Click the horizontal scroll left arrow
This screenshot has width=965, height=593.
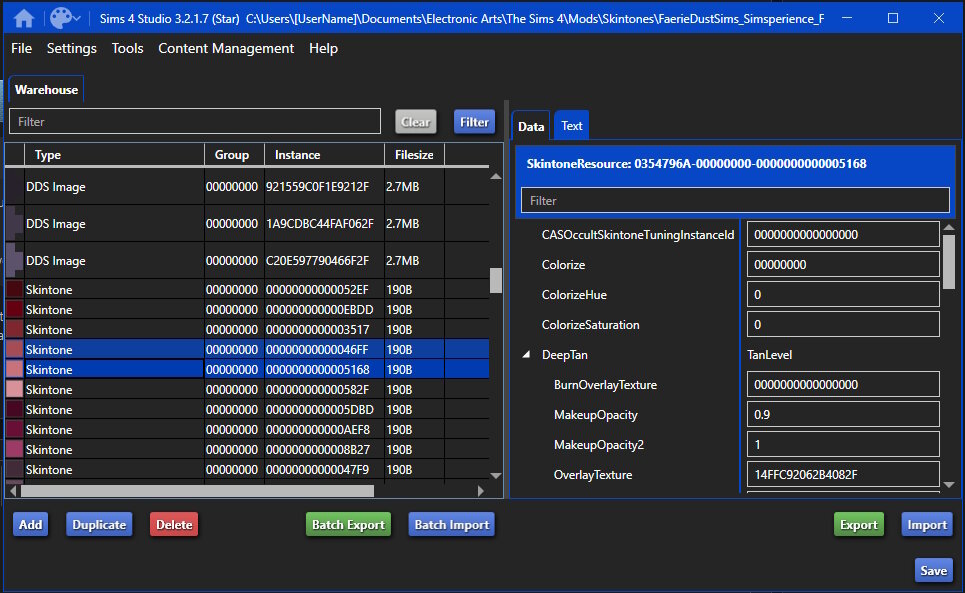pos(13,491)
